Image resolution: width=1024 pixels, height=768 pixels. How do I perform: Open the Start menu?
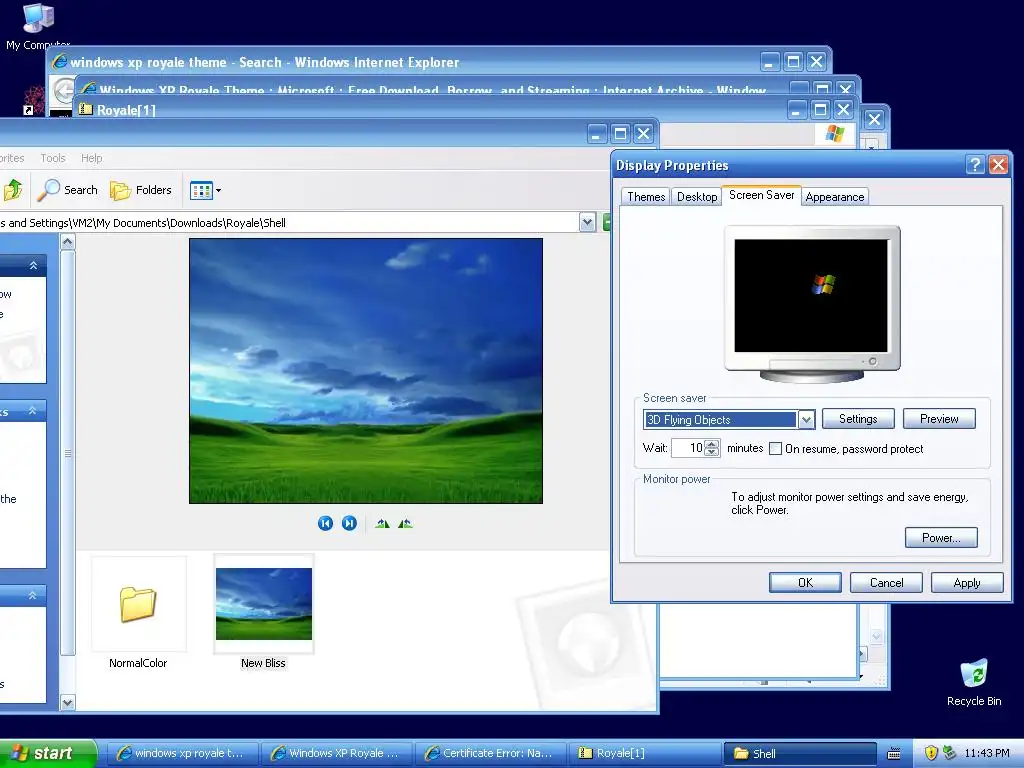point(47,753)
